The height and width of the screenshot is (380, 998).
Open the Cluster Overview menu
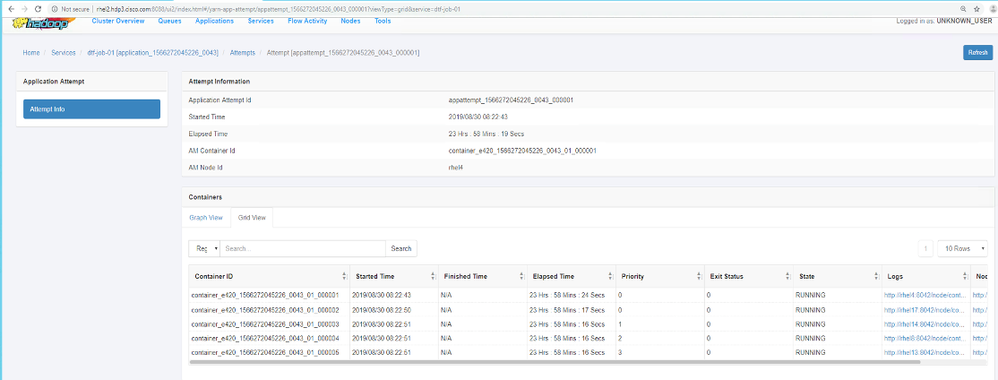(117, 21)
